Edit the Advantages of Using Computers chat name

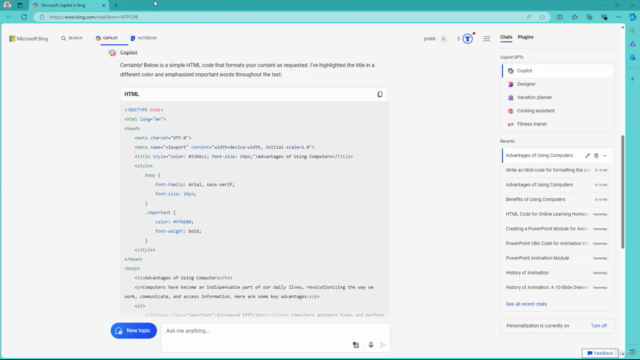click(587, 156)
